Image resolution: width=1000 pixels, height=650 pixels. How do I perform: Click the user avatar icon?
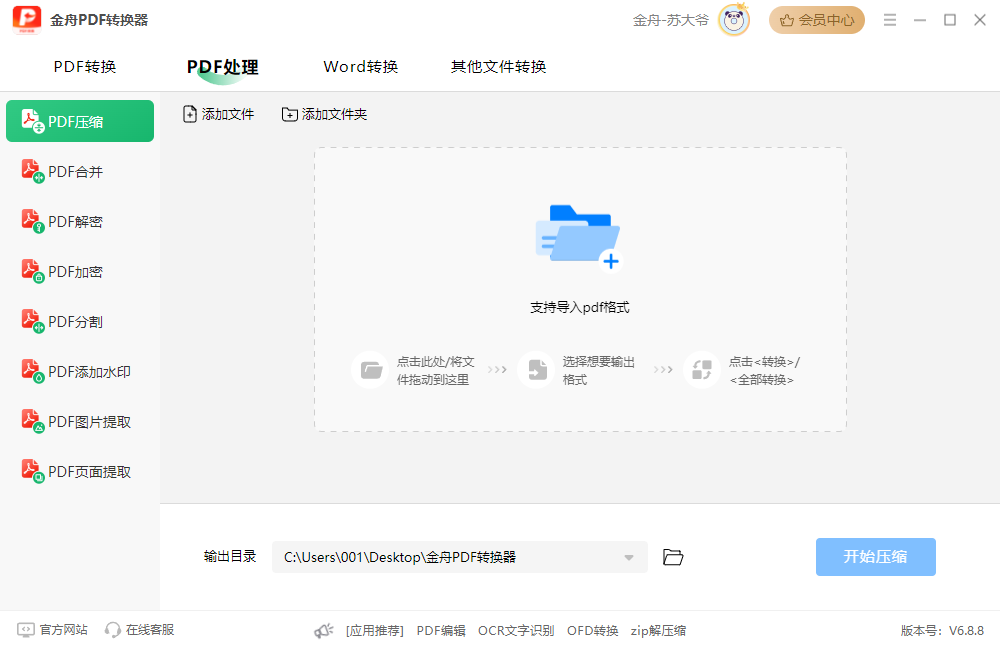point(734,20)
